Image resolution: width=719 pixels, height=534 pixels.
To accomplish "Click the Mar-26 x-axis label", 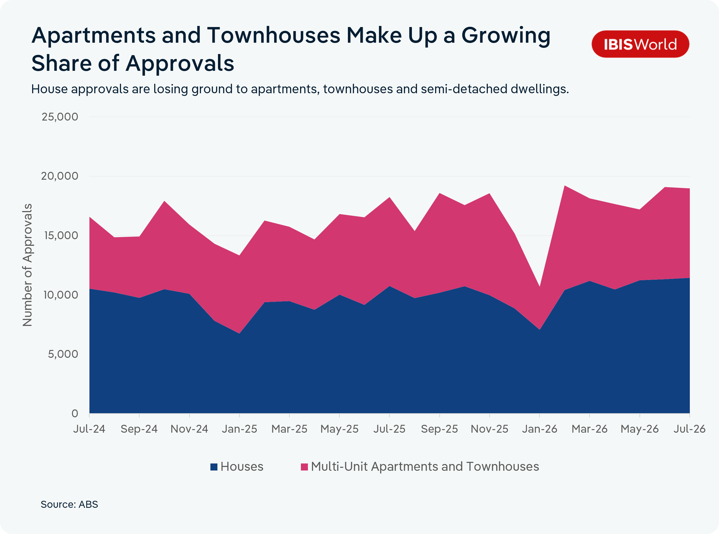I will pos(589,429).
